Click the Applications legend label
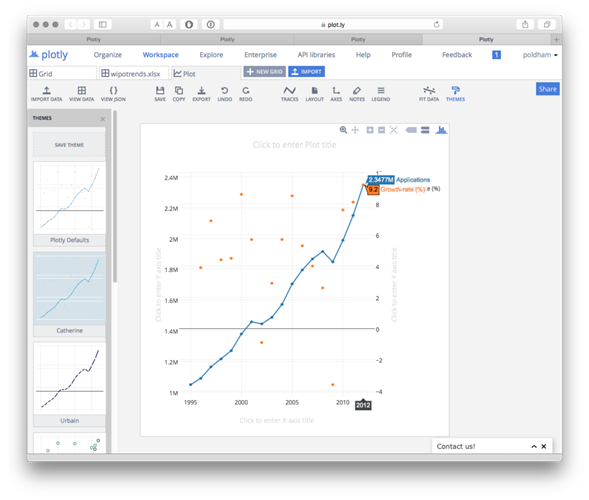This screenshot has width=589, height=500. click(413, 180)
